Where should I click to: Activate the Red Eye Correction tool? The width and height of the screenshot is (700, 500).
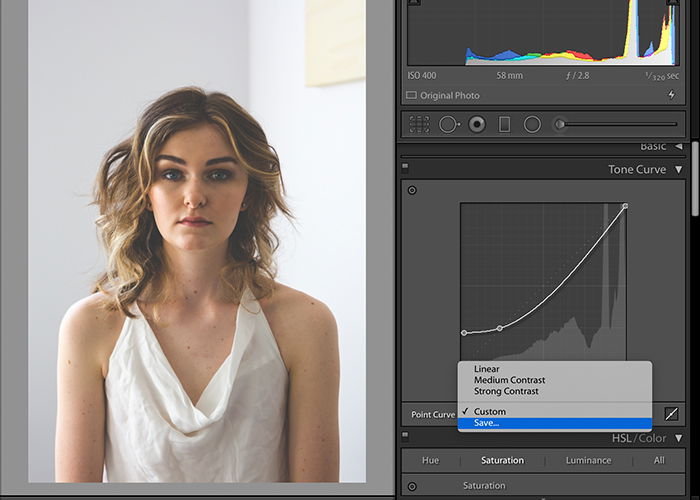(x=477, y=124)
